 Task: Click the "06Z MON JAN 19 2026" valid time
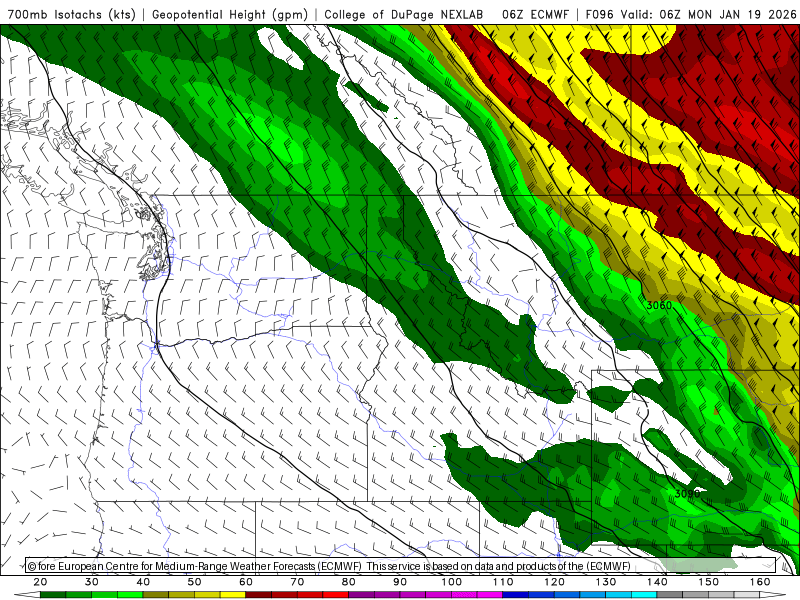[728, 14]
